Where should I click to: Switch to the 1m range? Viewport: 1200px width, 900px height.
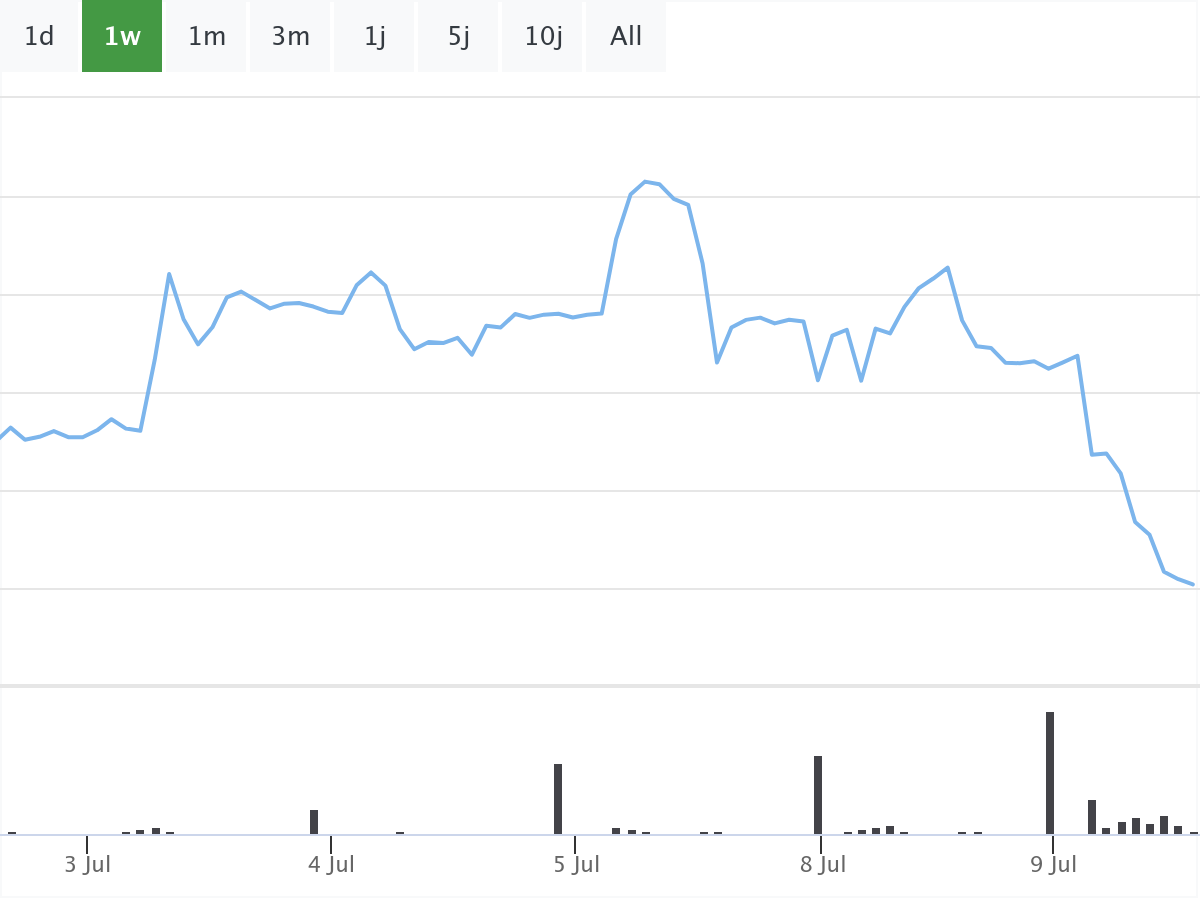coord(207,37)
